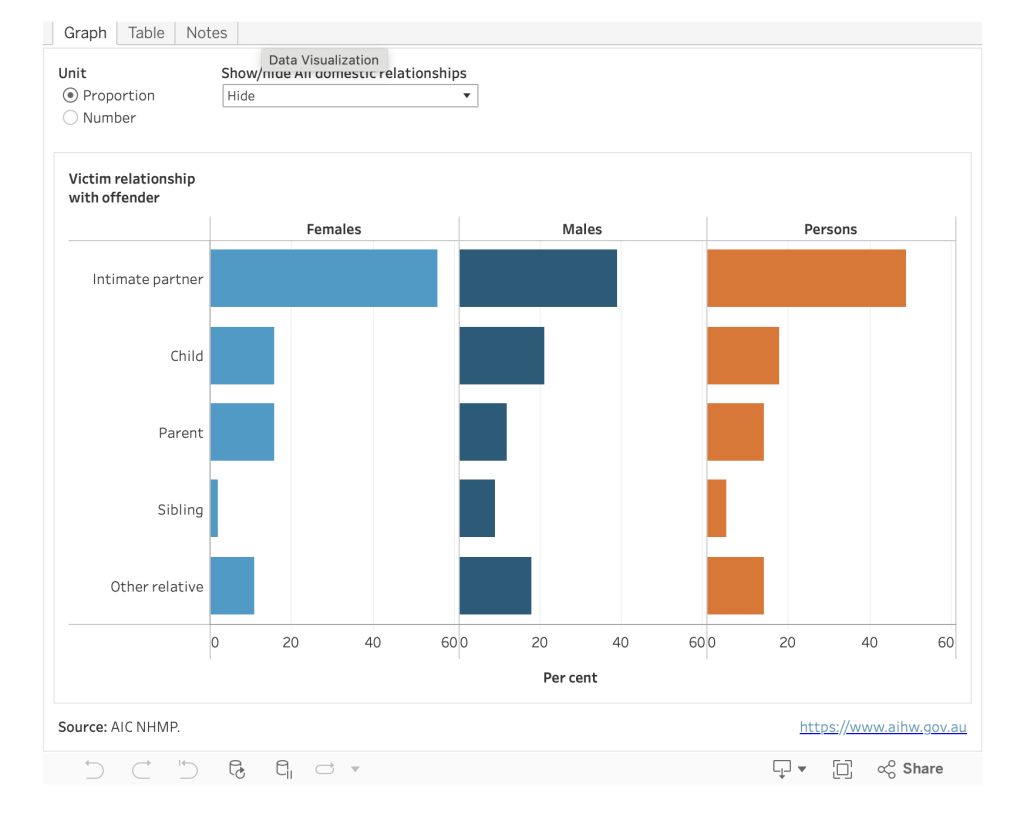Viewport: 1024px width, 824px height.
Task: Select the Proportion radio button
Action: (x=70, y=96)
